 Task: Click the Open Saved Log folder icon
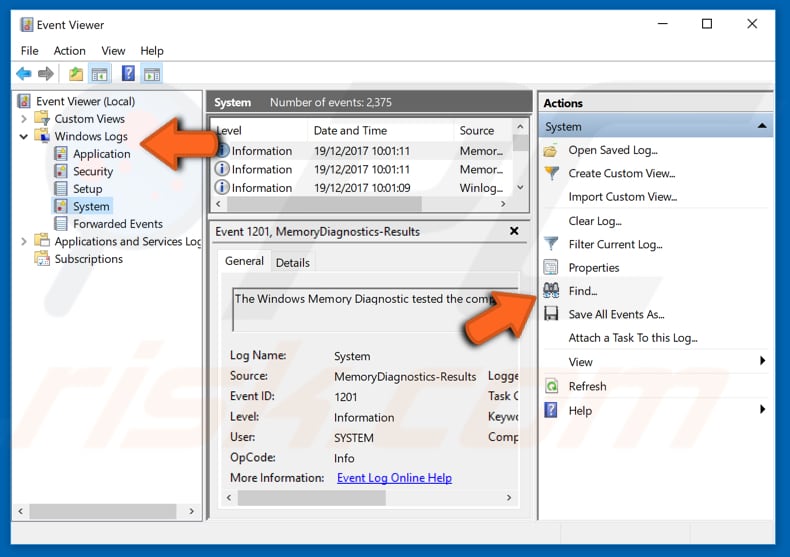[x=551, y=150]
